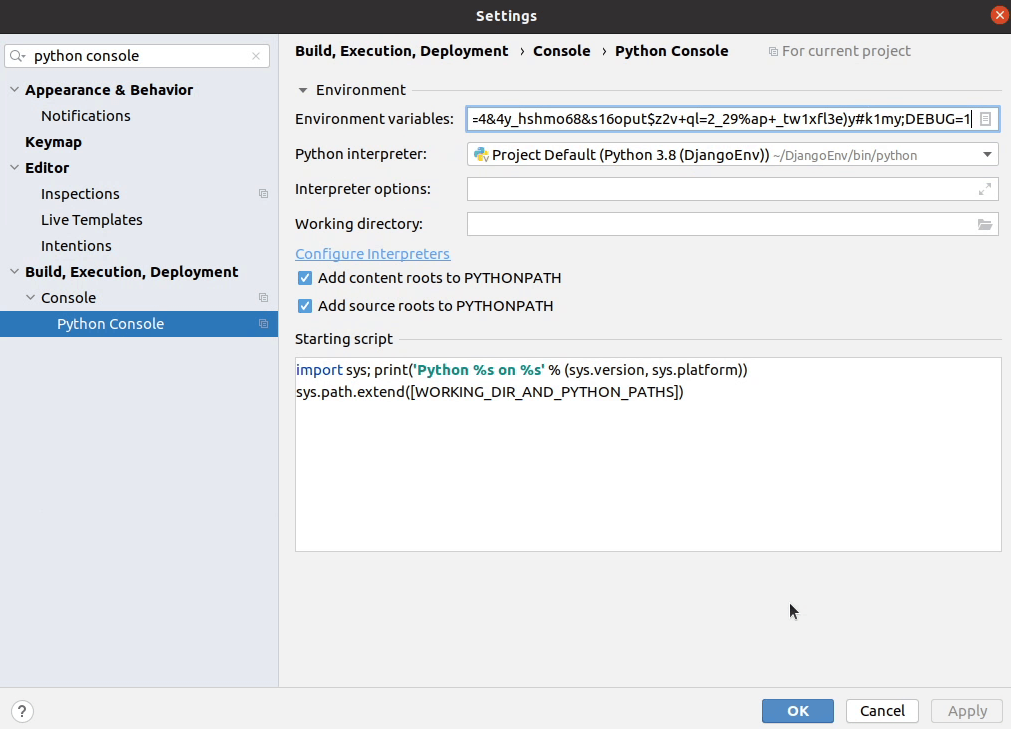The height and width of the screenshot is (729, 1011).
Task: Select Keymap in the settings sidebar
Action: 53,141
